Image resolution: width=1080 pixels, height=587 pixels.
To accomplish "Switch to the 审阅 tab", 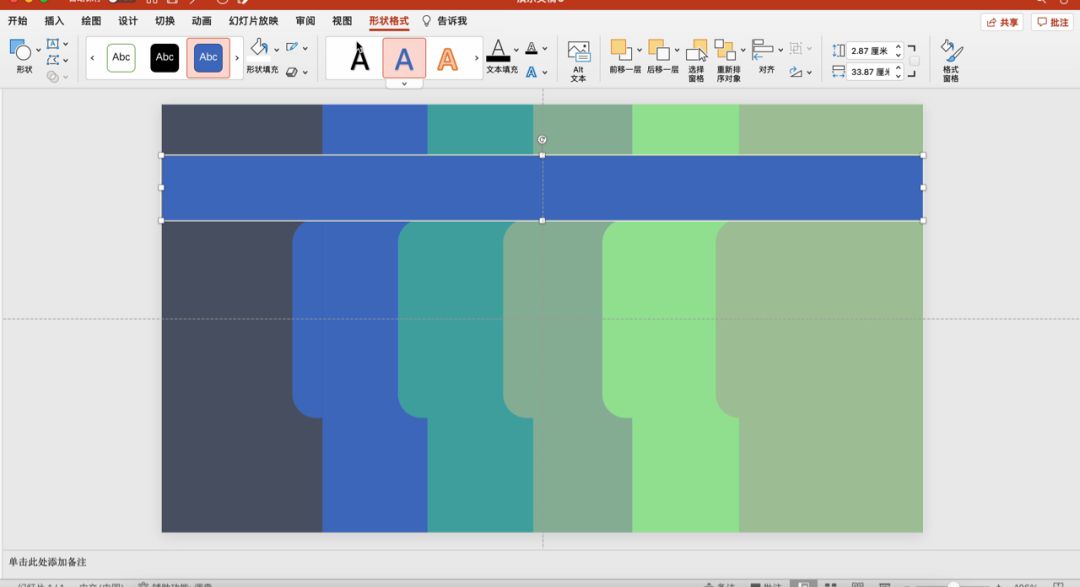I will (x=305, y=21).
